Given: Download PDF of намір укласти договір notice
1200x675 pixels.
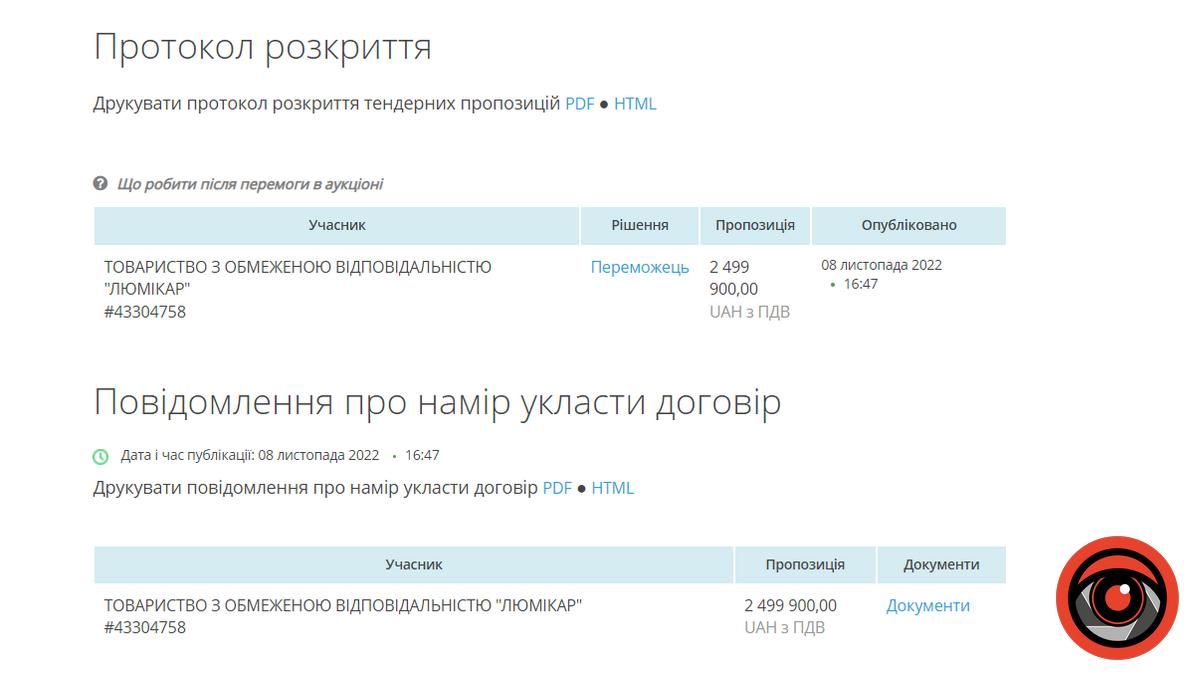Looking at the screenshot, I should click(x=557, y=488).
